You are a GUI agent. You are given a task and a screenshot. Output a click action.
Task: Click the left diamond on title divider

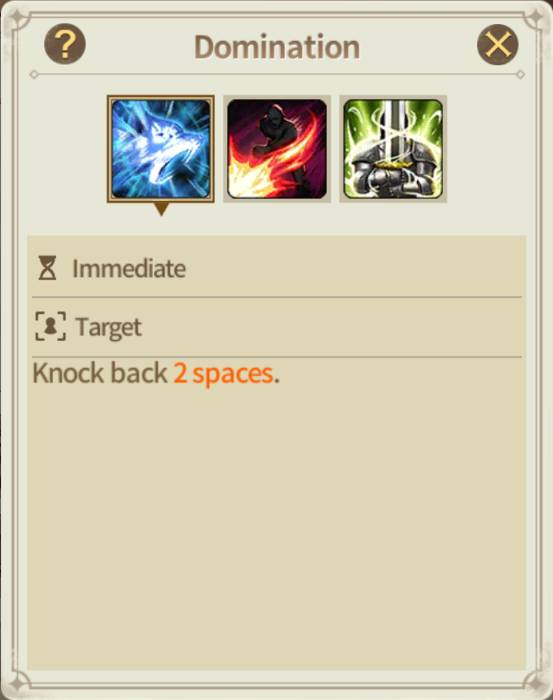coord(34,75)
